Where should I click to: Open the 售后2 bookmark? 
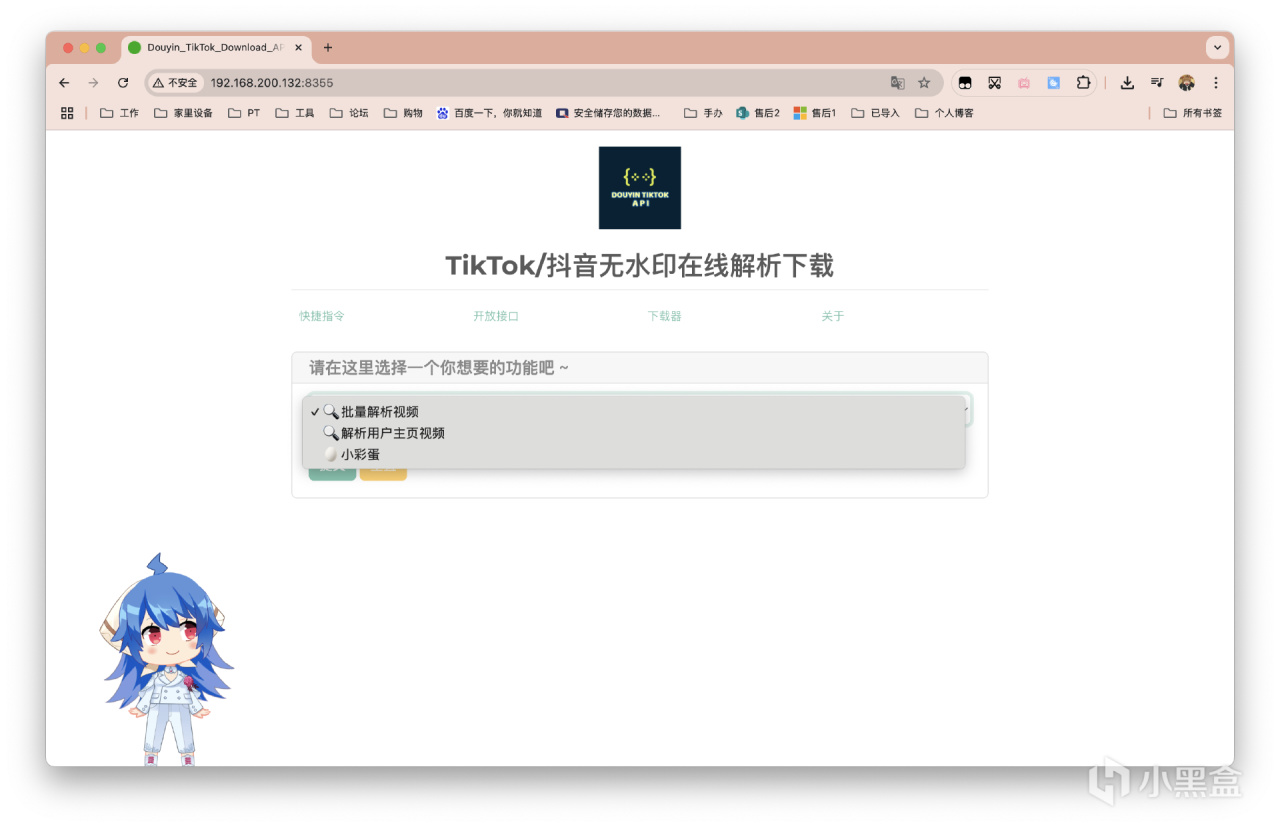pyautogui.click(x=758, y=113)
